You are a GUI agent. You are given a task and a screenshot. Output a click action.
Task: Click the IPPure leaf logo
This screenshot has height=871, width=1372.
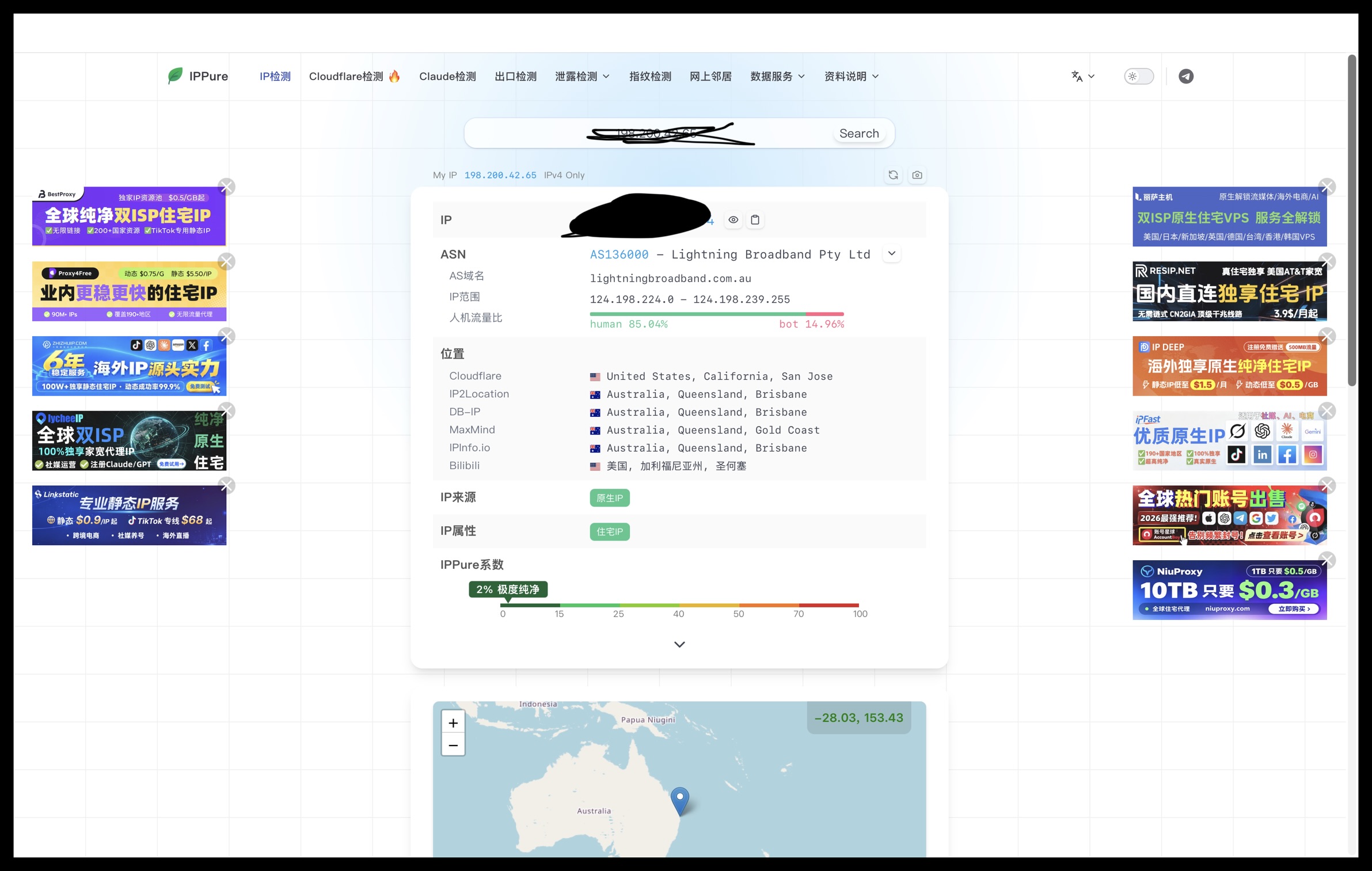pos(175,76)
